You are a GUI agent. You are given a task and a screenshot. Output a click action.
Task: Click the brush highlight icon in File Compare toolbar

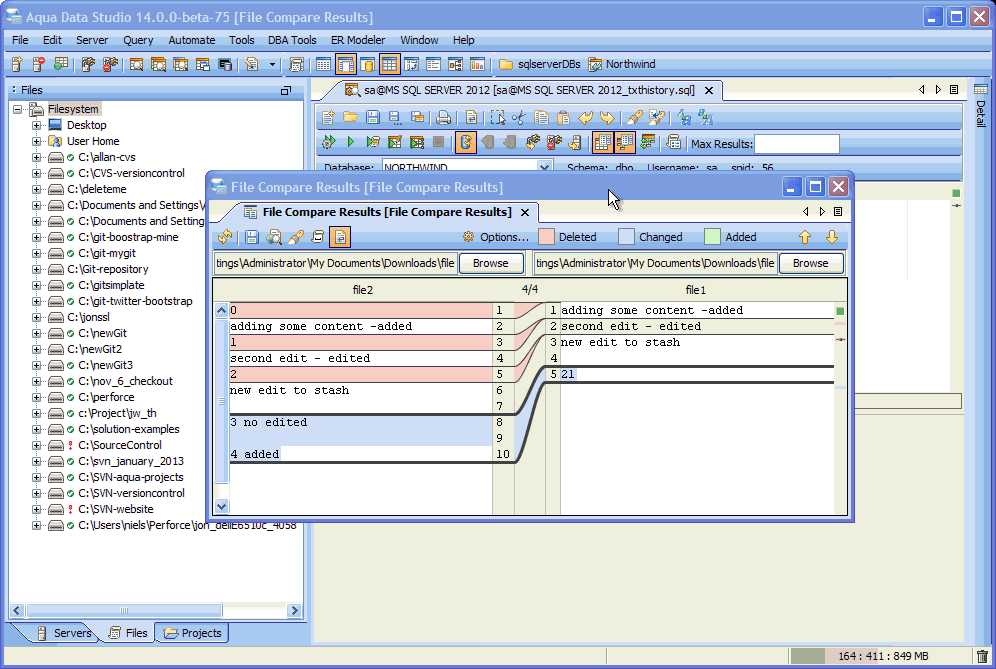pyautogui.click(x=295, y=237)
